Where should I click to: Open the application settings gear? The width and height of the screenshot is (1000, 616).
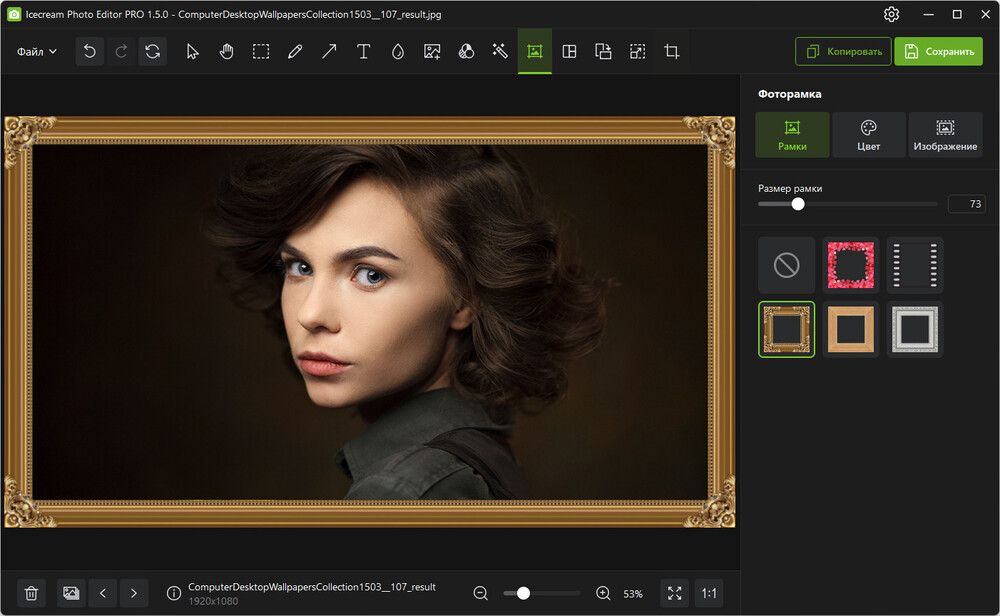[x=891, y=14]
